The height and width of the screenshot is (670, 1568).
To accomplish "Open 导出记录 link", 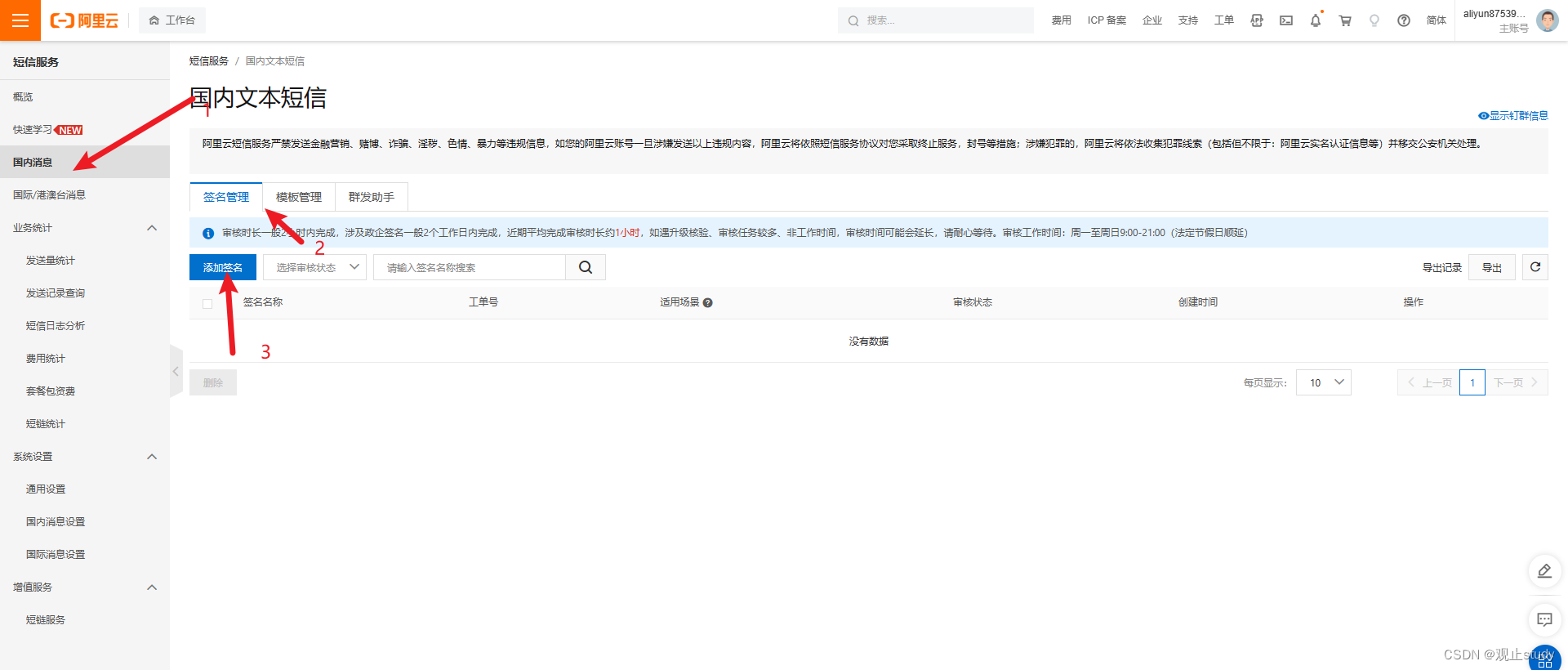I will pyautogui.click(x=1442, y=268).
